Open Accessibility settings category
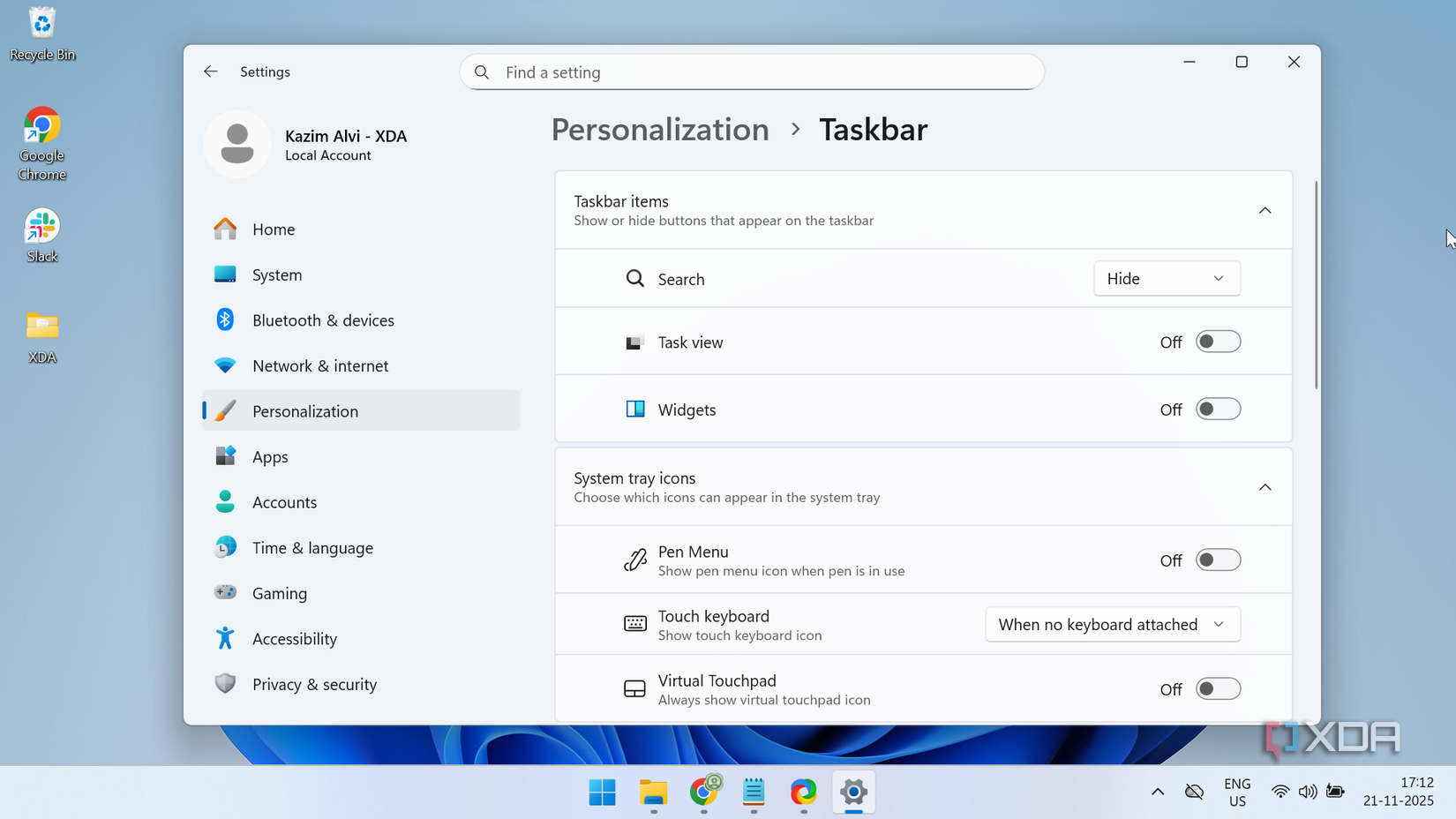 click(361, 639)
